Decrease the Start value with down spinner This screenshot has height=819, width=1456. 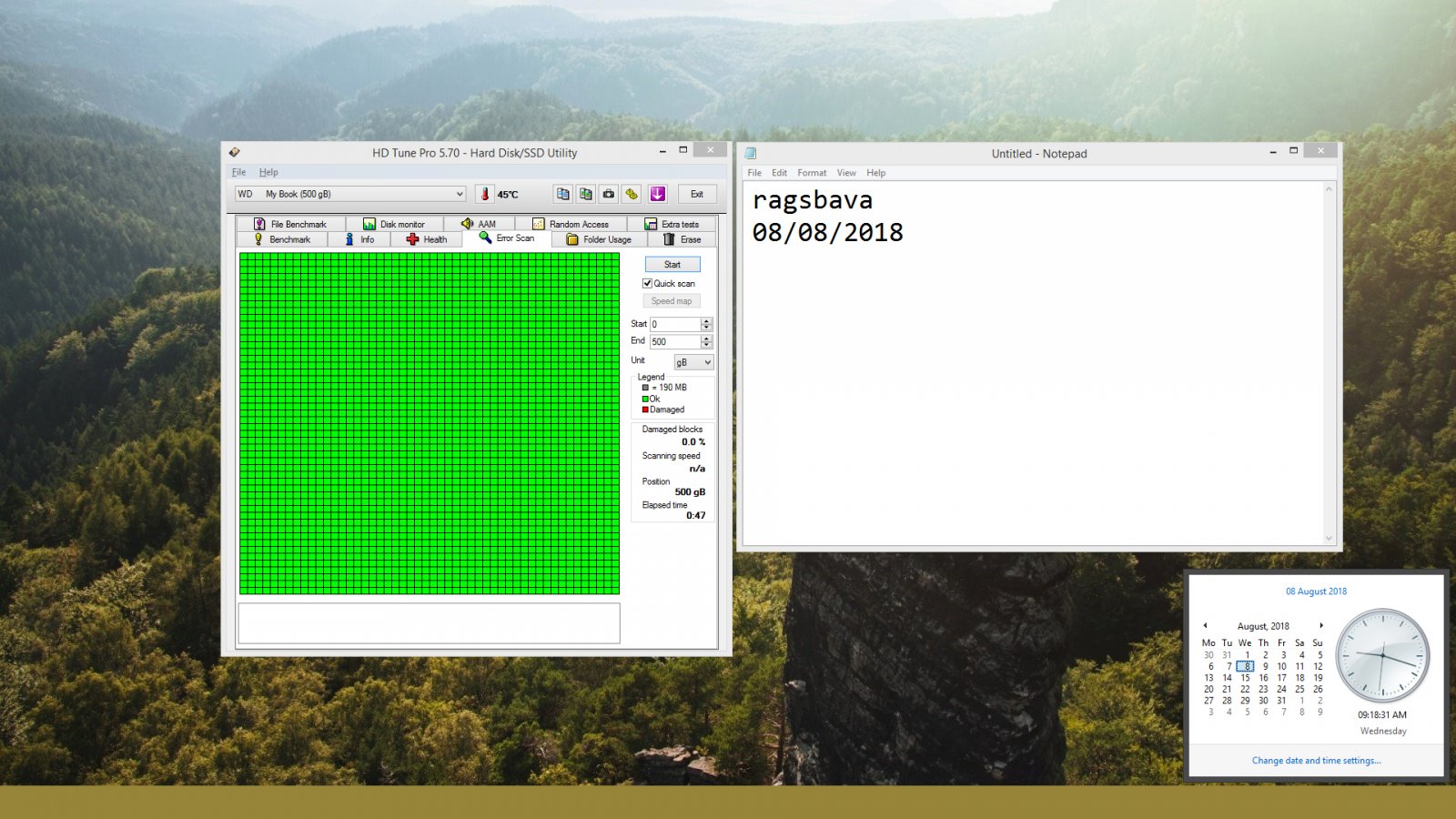(x=706, y=328)
